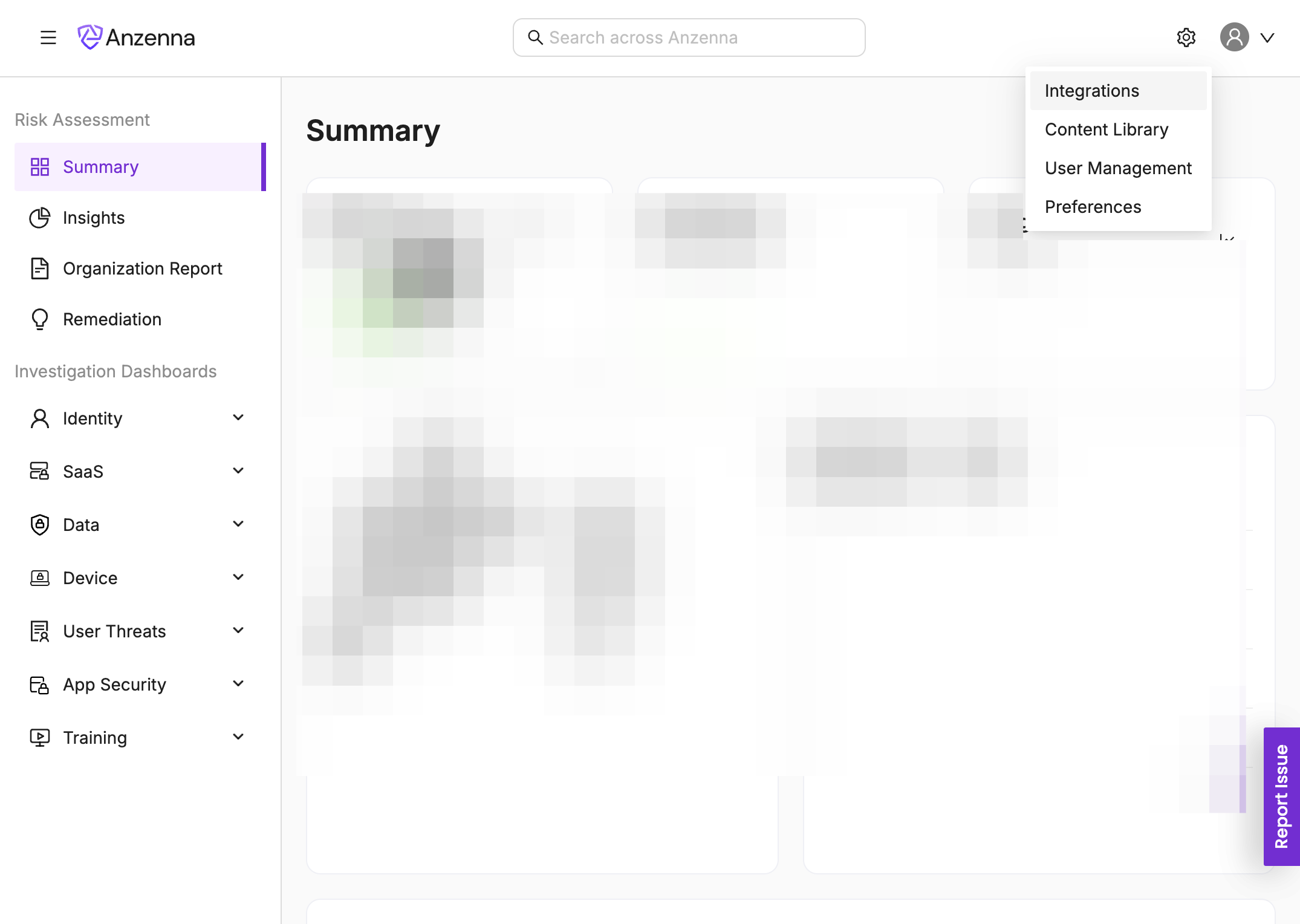Click the user avatar icon
The height and width of the screenshot is (924, 1300).
tap(1234, 37)
